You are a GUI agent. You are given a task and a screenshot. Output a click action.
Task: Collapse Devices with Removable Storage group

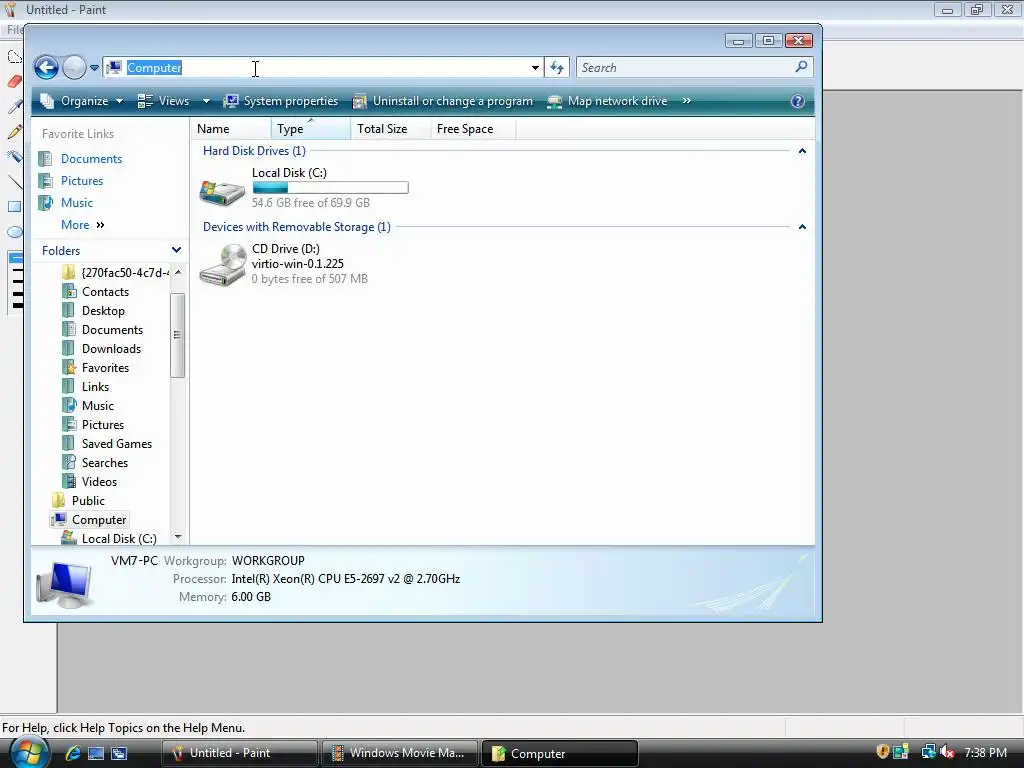tap(803, 227)
